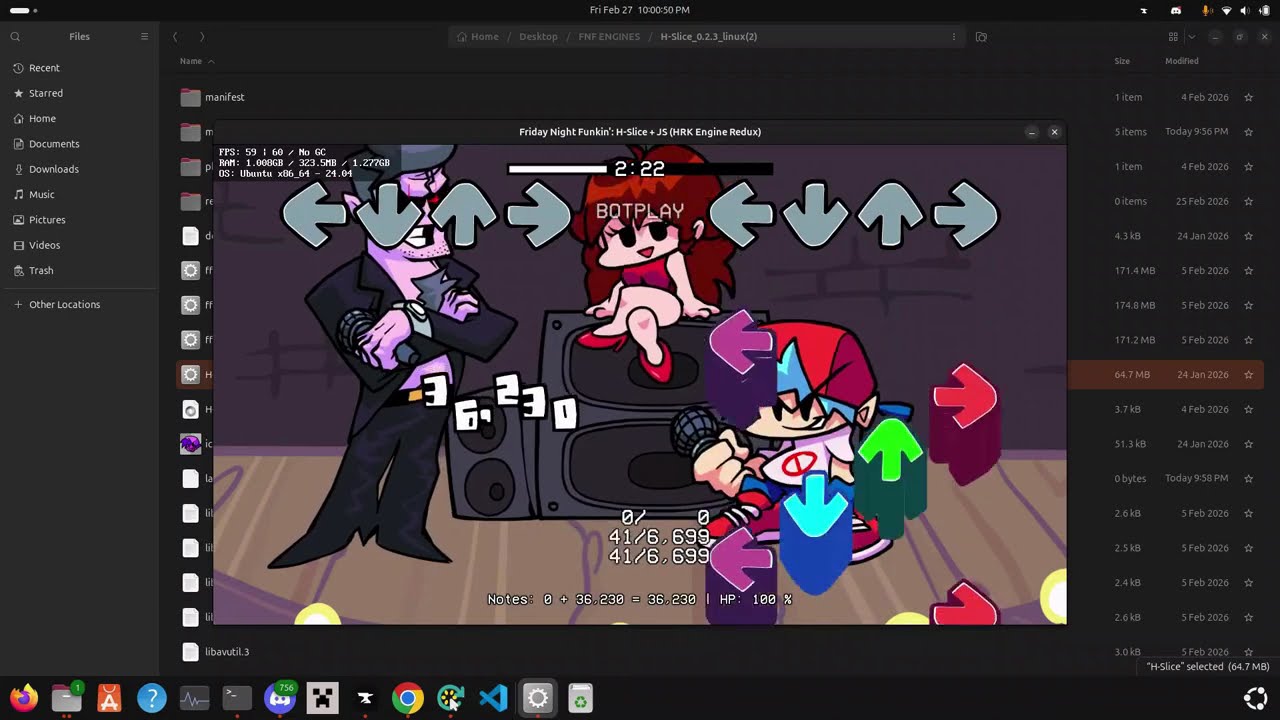
Task: Toggle star on the 51.3 kB file
Action: 1248,444
